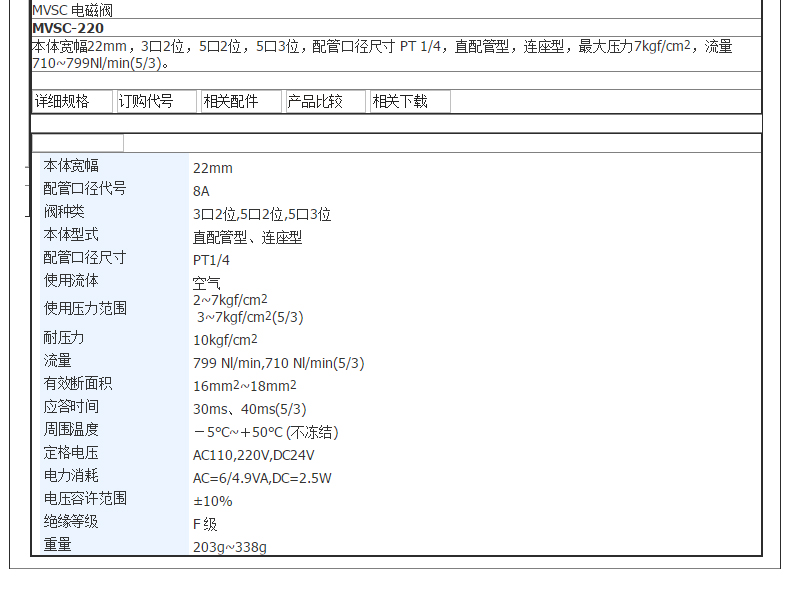Screen dimensions: 790x595
Task: Click the 3口2位,5口2位,5口3位 value
Action: click(x=262, y=215)
